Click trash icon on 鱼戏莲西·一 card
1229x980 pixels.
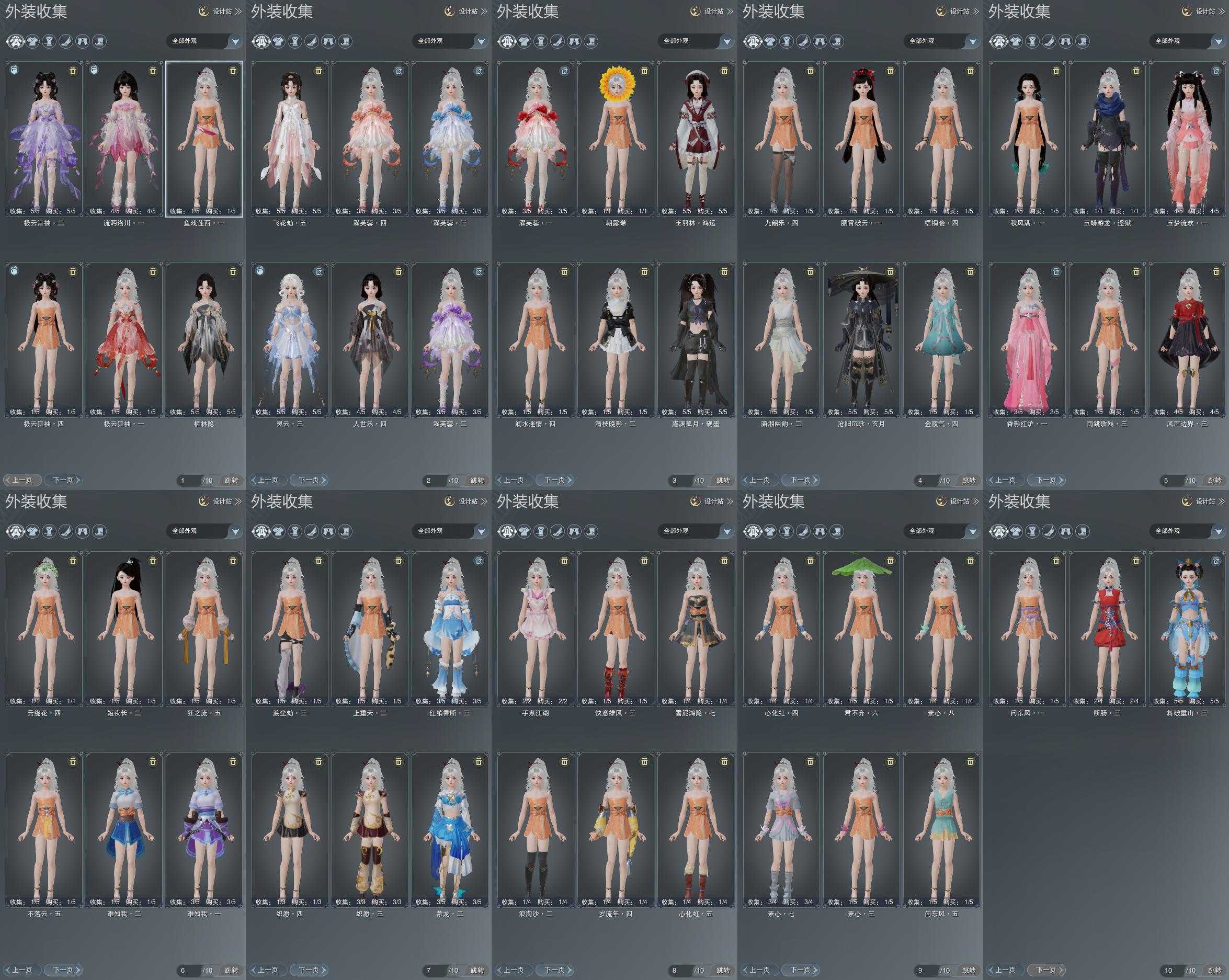coord(233,71)
